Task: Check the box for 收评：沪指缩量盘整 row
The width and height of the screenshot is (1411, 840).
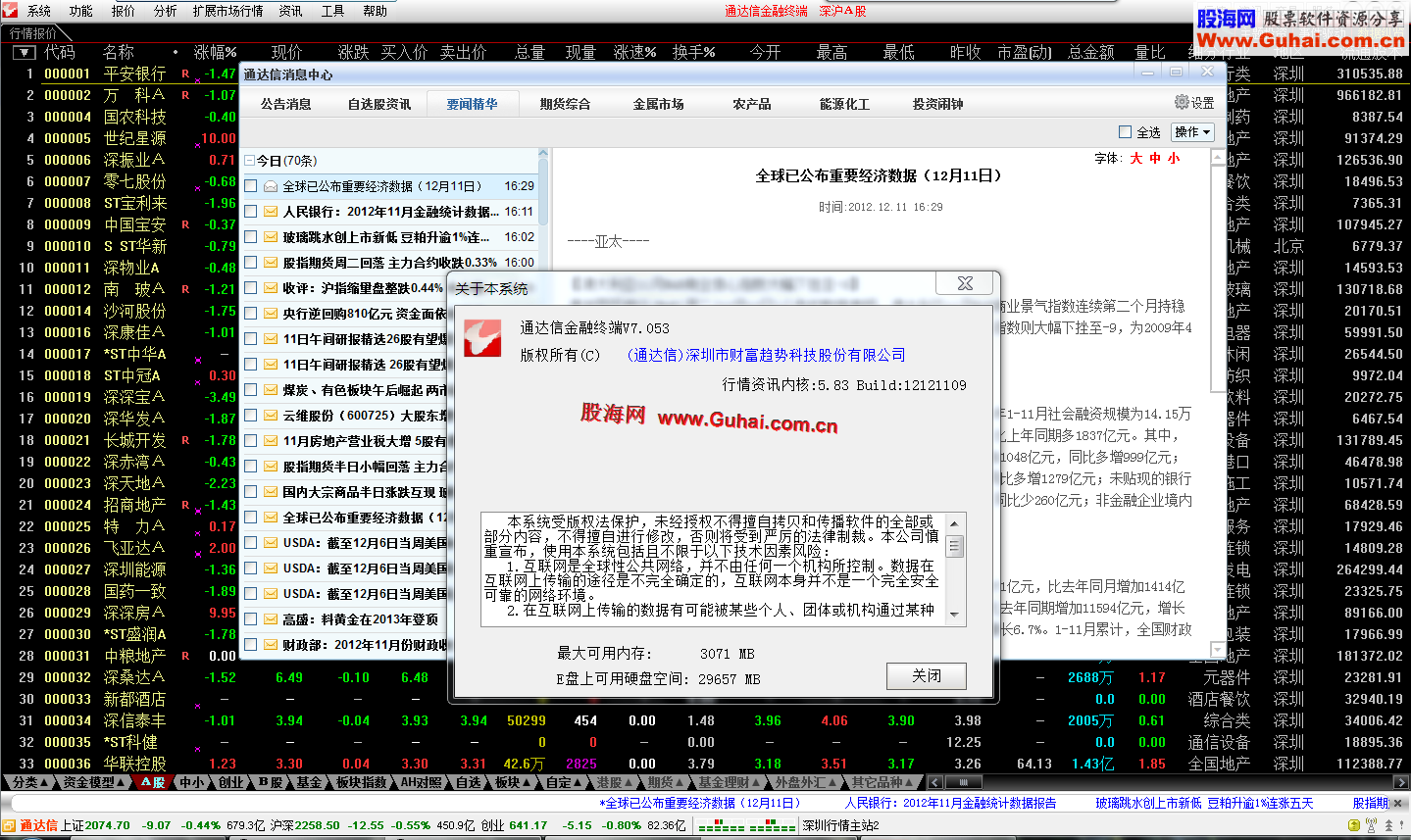Action: pyautogui.click(x=251, y=288)
